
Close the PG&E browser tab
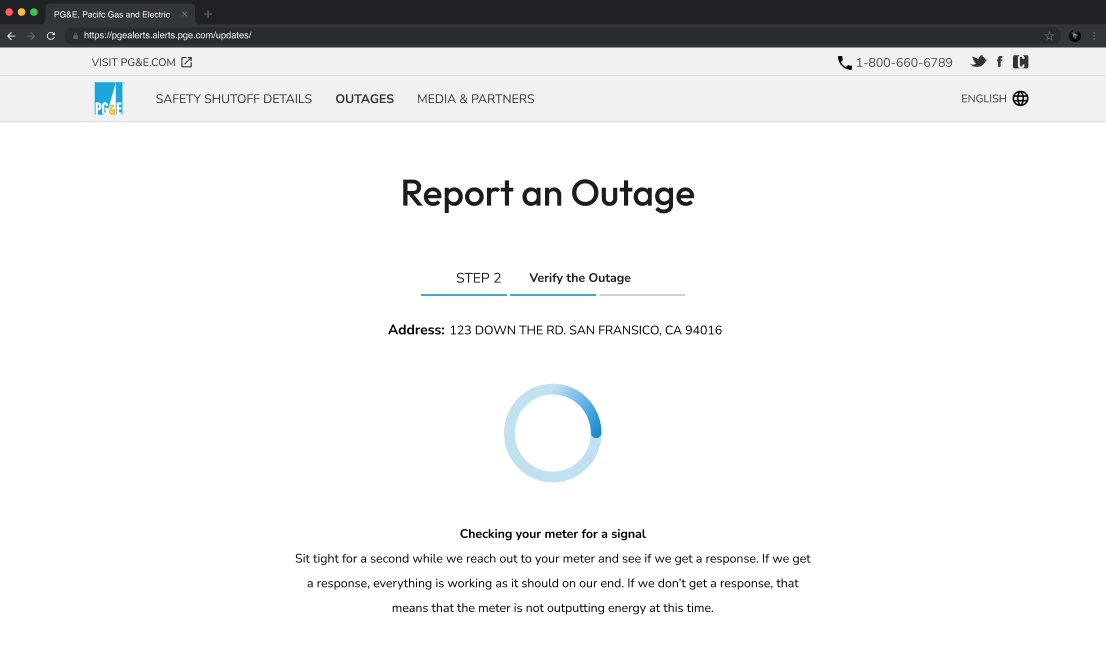[185, 14]
